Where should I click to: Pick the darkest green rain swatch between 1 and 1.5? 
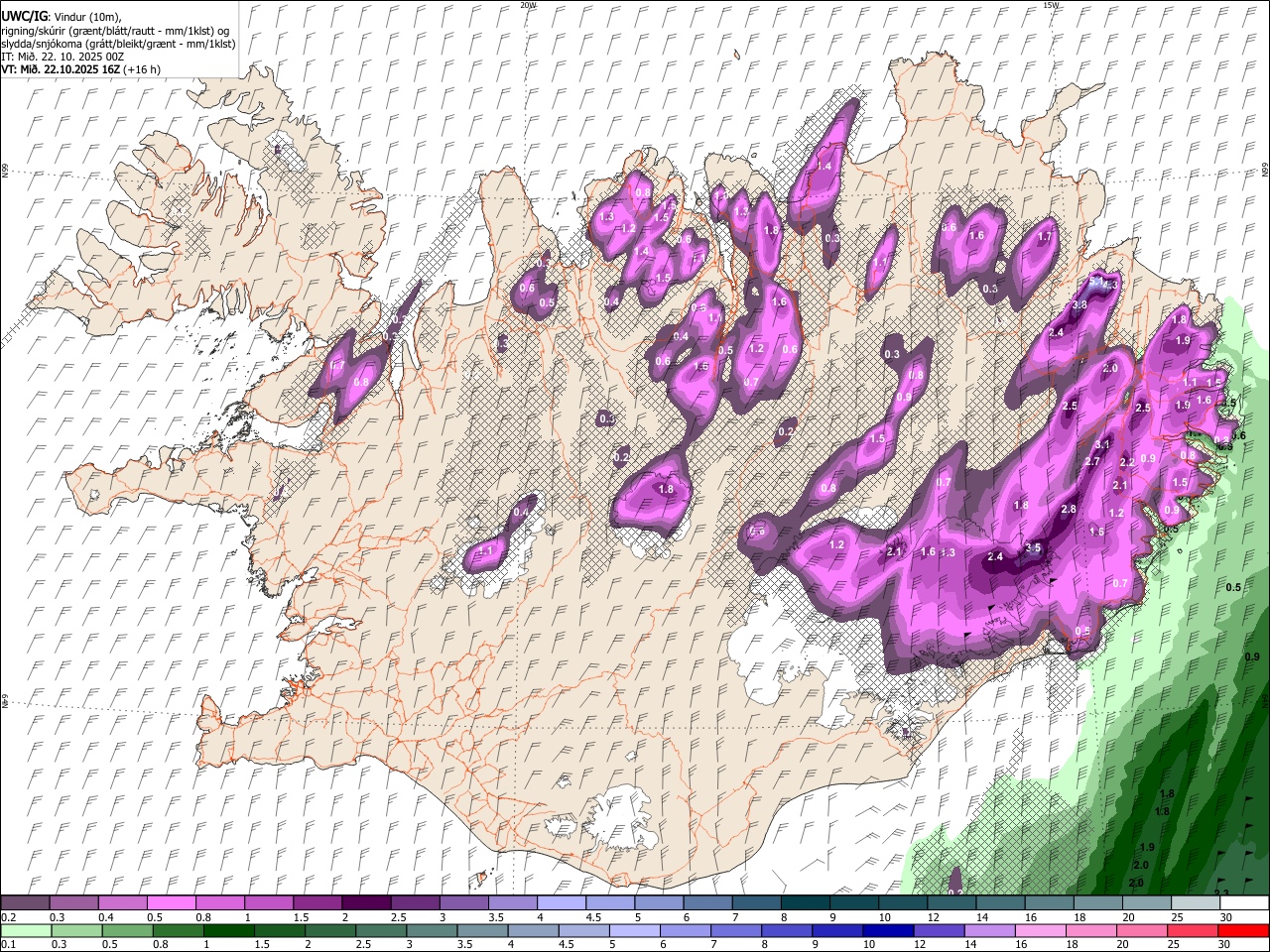pos(228,931)
